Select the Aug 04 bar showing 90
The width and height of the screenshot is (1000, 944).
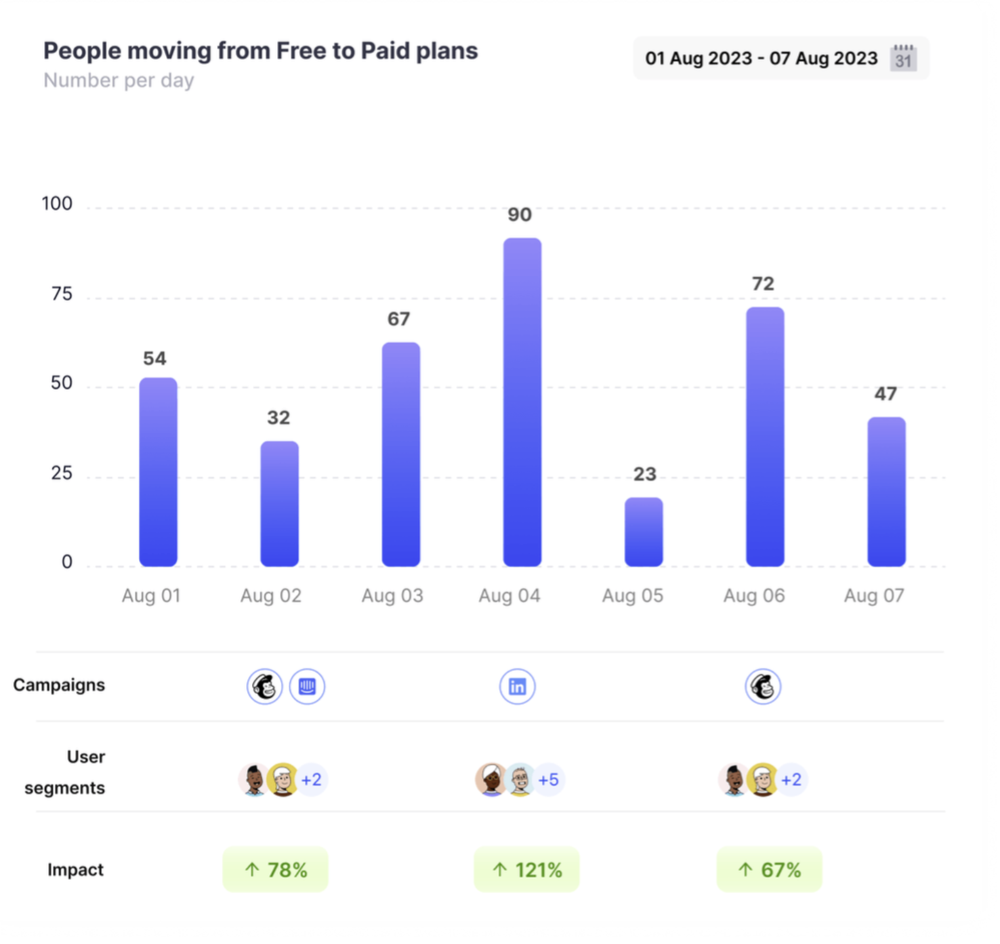coord(522,402)
